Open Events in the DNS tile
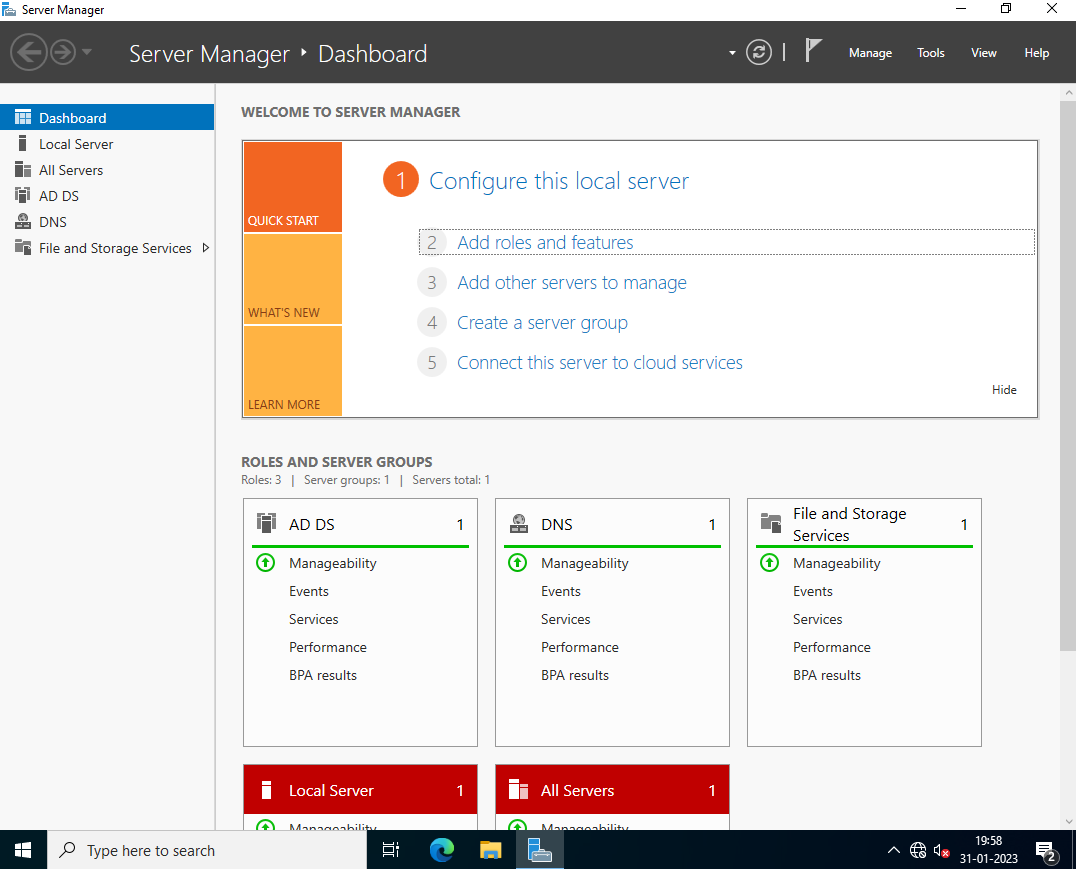 [x=561, y=591]
